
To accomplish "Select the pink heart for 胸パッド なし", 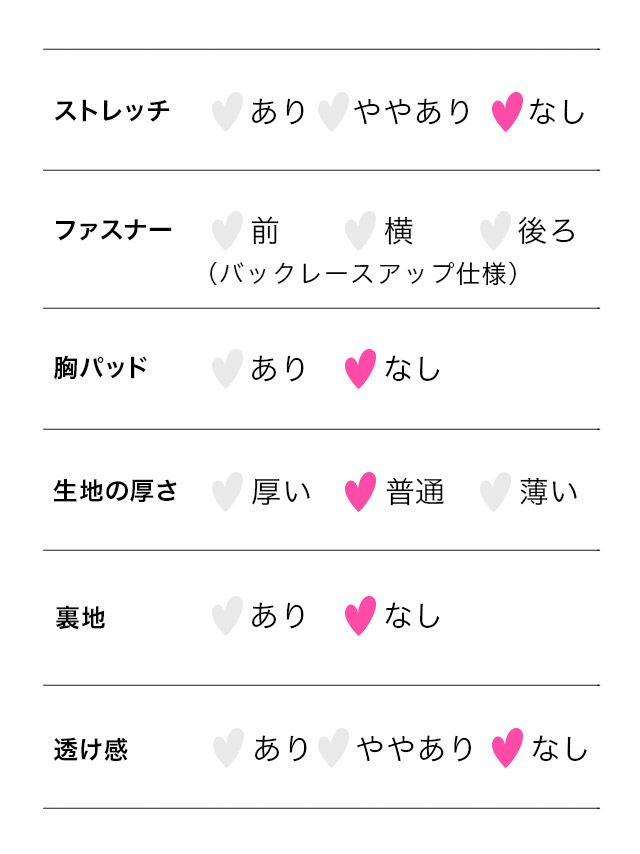I will 360,369.
